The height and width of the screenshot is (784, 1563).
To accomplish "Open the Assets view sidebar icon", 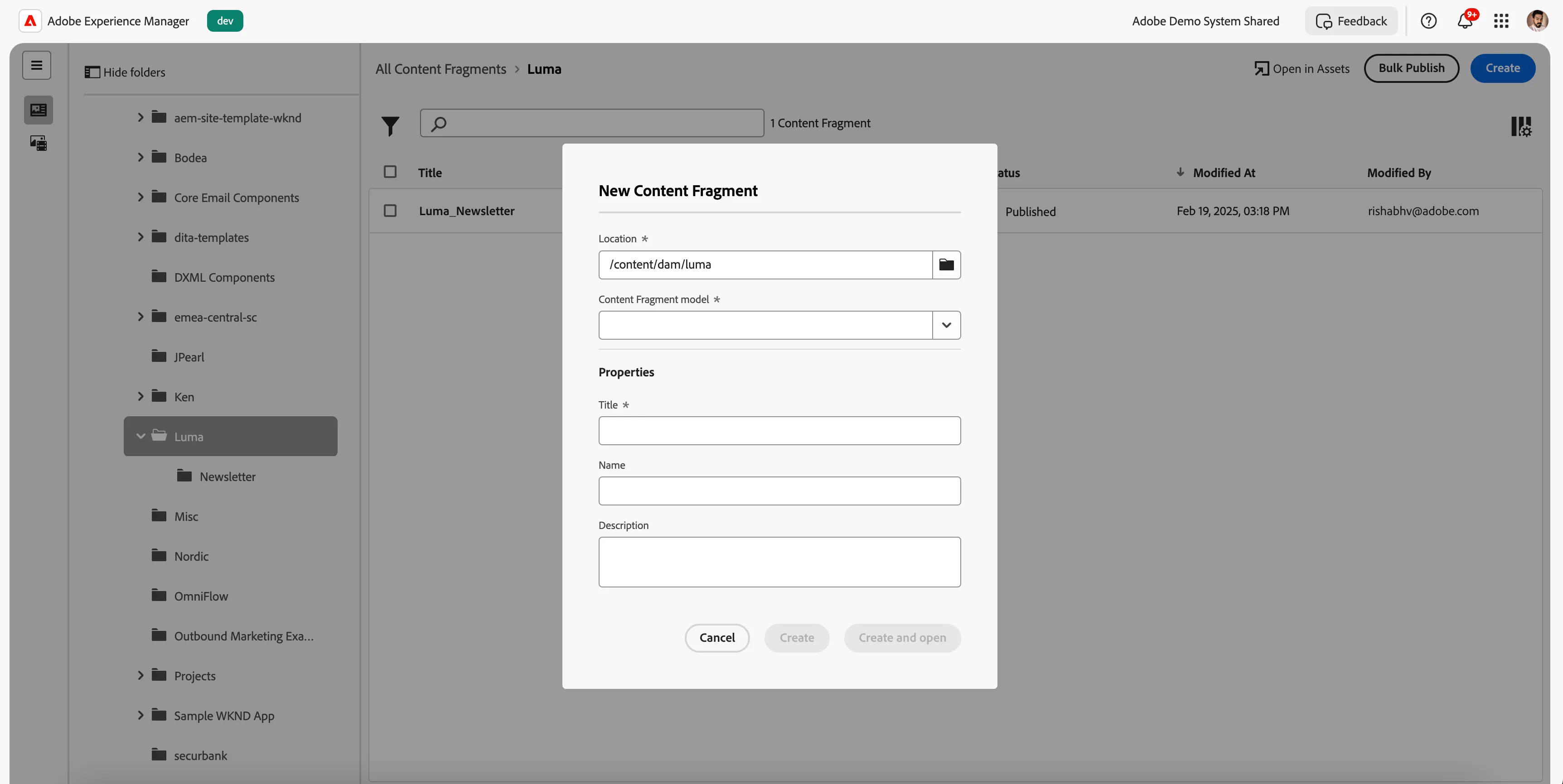I will (38, 143).
